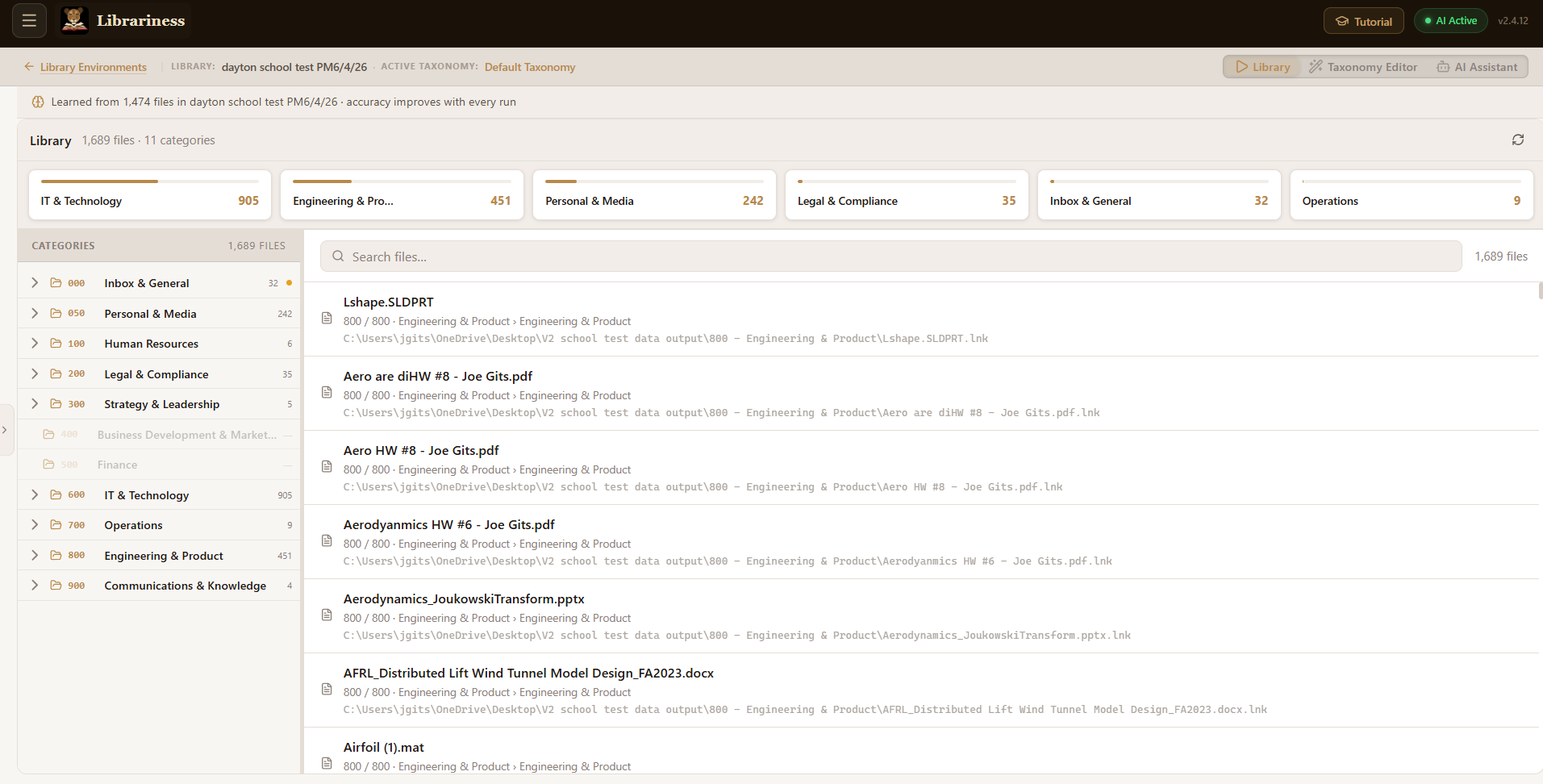Click the folder icon for Strategy & Leadership
Image resolution: width=1543 pixels, height=784 pixels.
pos(56,404)
